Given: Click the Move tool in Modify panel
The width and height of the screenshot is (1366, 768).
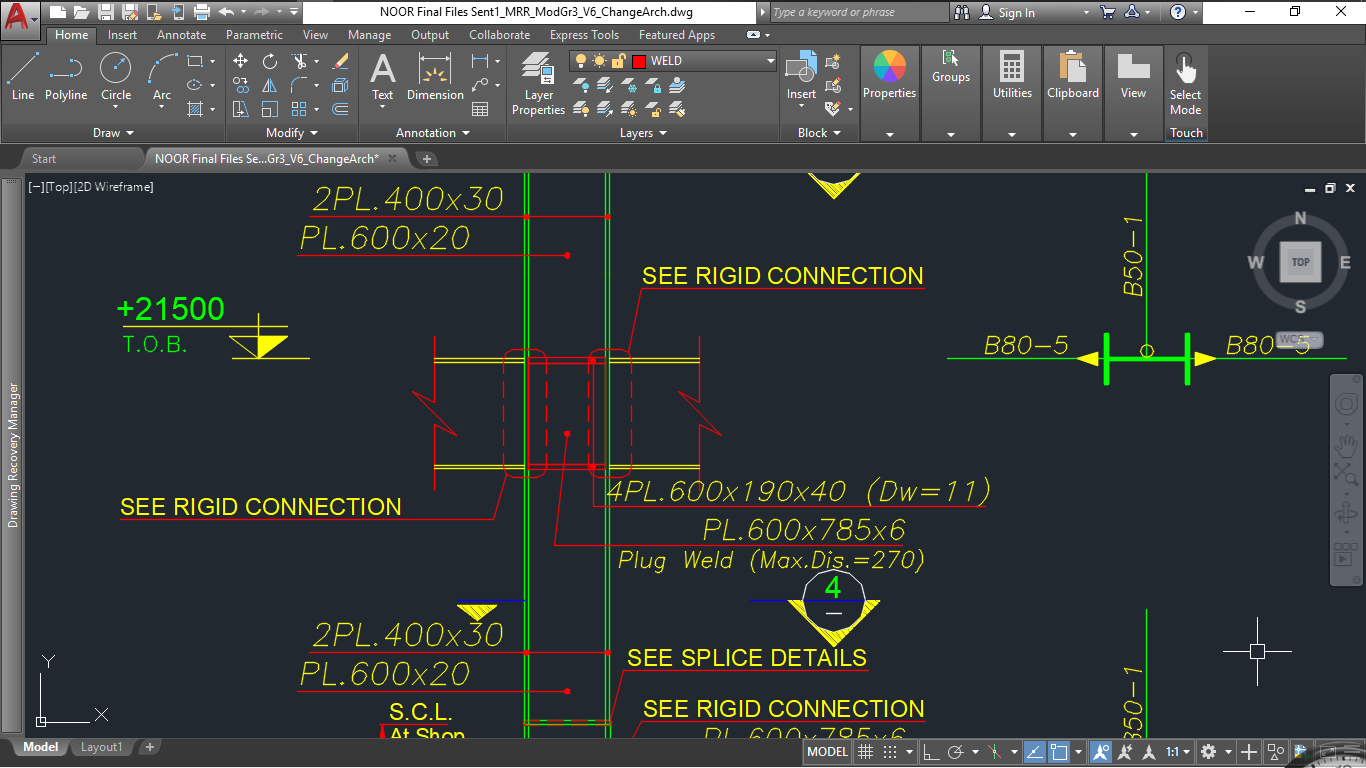Looking at the screenshot, I should pyautogui.click(x=241, y=61).
